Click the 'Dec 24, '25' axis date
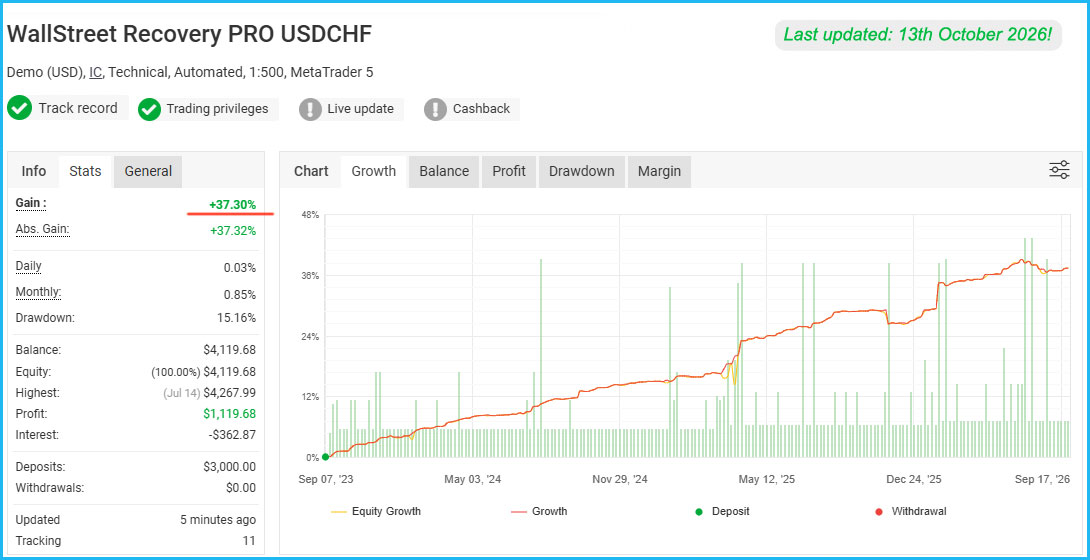Screen dimensions: 1090x560 click(914, 479)
